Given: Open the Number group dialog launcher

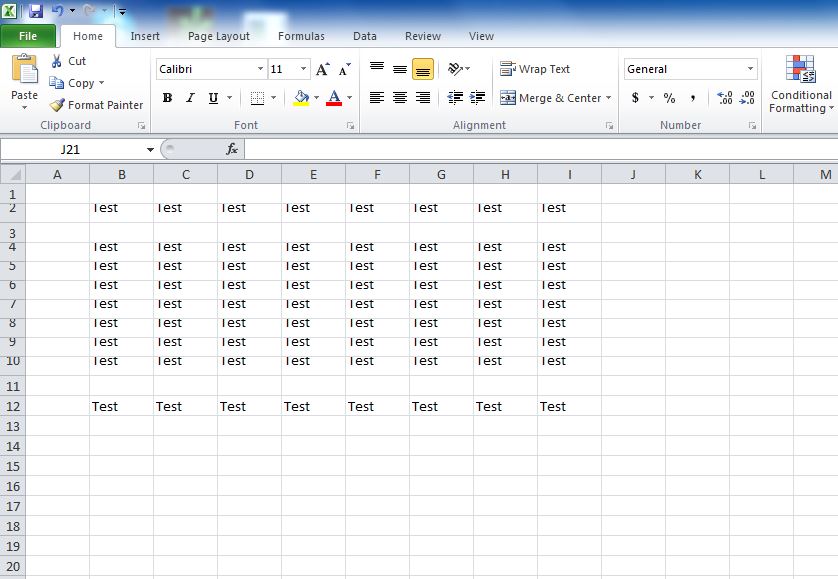Looking at the screenshot, I should point(752,126).
